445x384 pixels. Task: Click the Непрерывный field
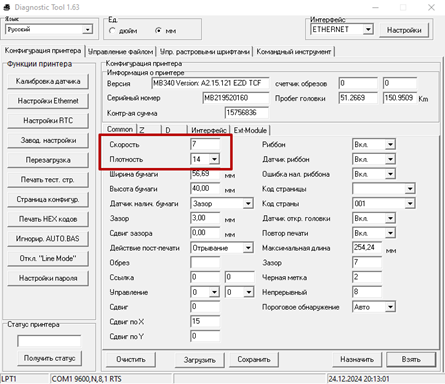(x=367, y=292)
